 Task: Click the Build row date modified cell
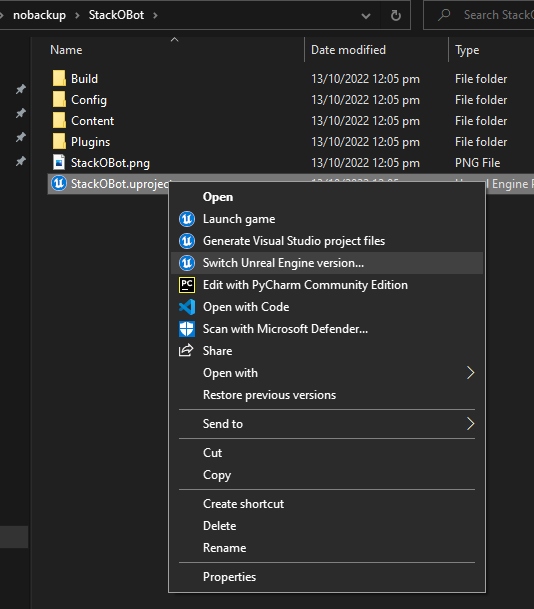365,79
